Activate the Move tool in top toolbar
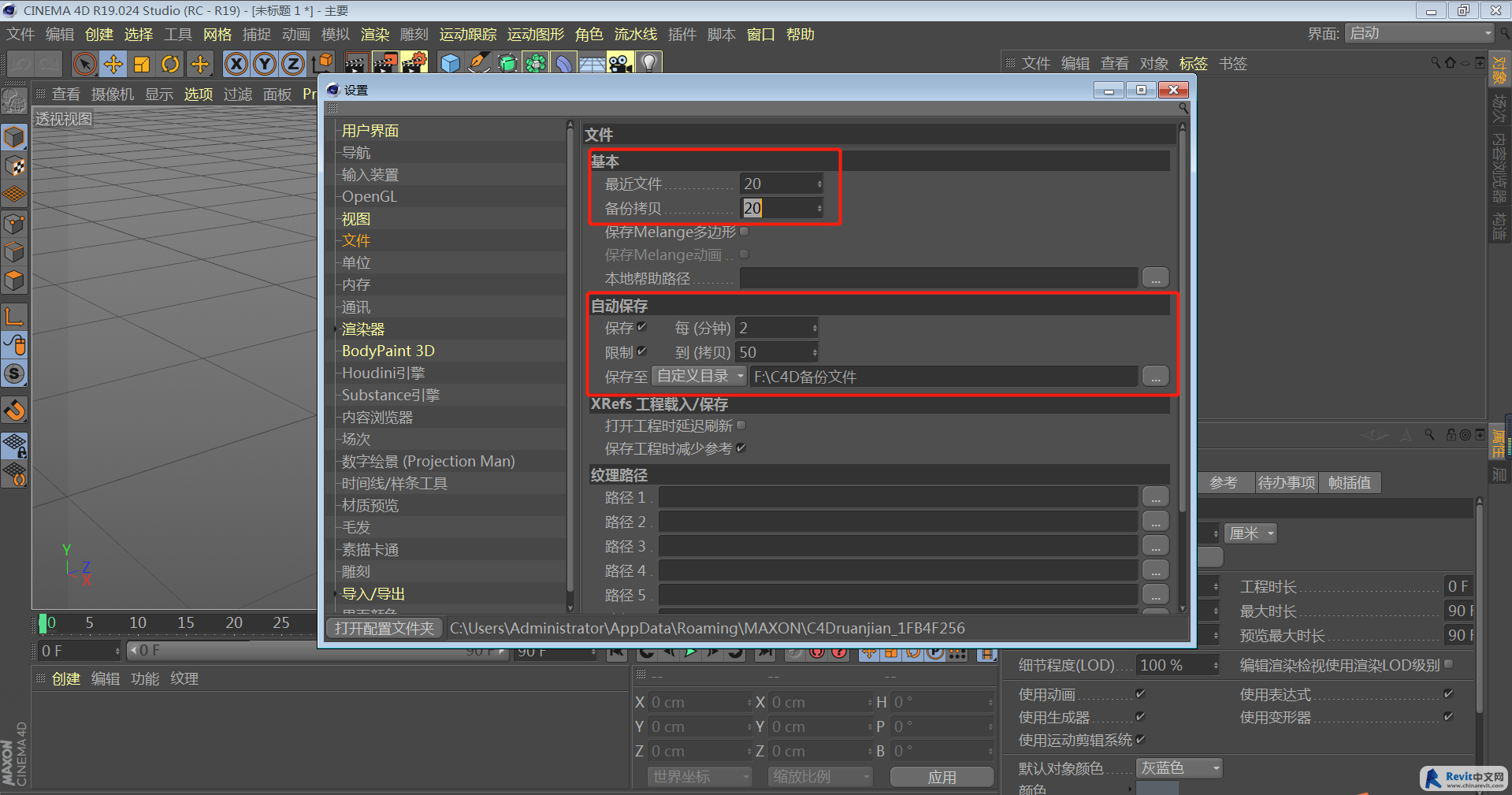This screenshot has width=1512, height=795. [113, 64]
